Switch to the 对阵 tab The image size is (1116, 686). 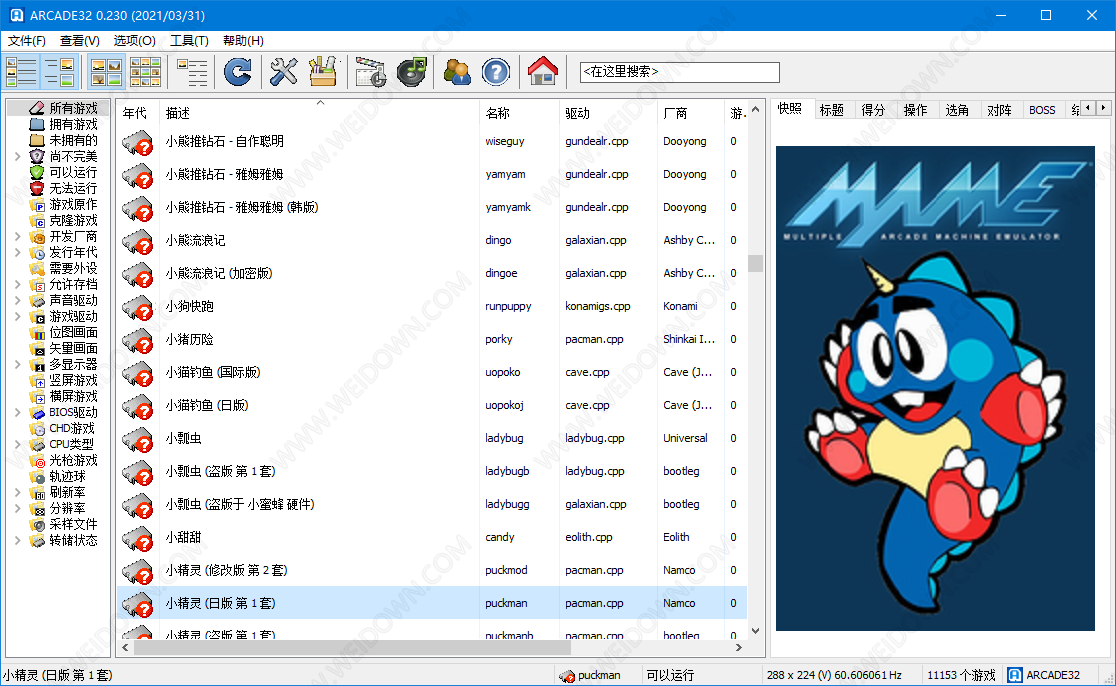click(999, 110)
